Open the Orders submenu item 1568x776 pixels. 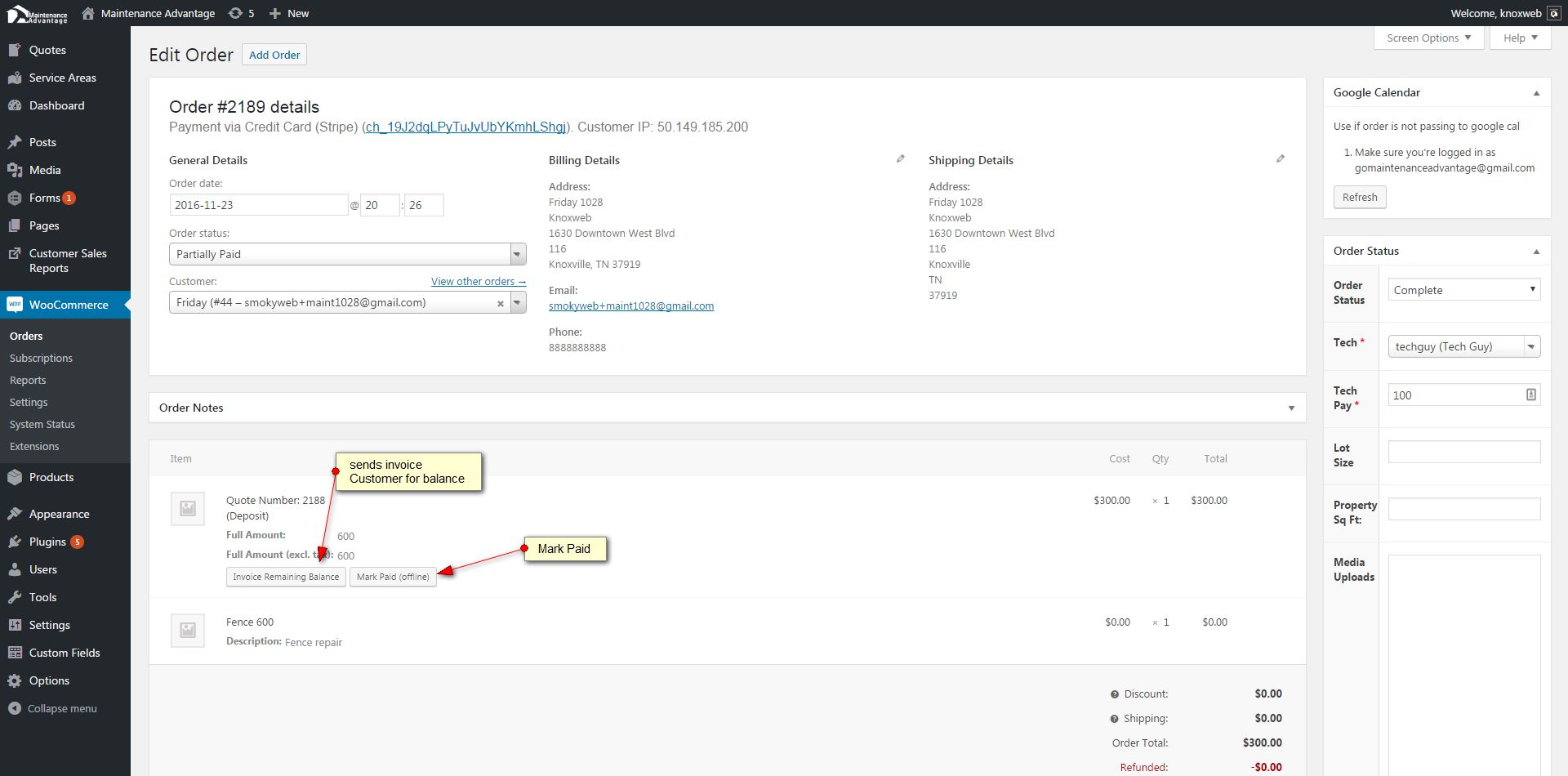(x=26, y=336)
